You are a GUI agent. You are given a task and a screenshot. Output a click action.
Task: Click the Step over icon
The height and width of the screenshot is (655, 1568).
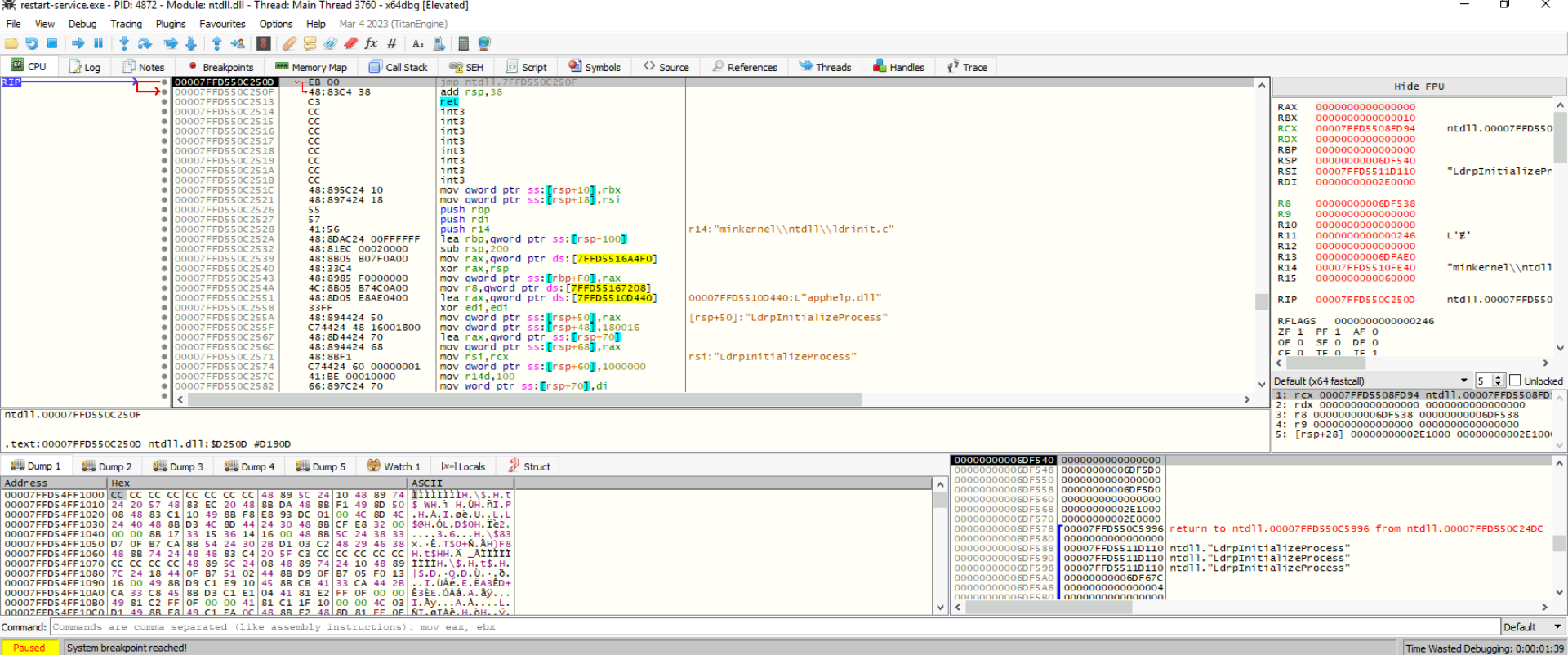[145, 43]
